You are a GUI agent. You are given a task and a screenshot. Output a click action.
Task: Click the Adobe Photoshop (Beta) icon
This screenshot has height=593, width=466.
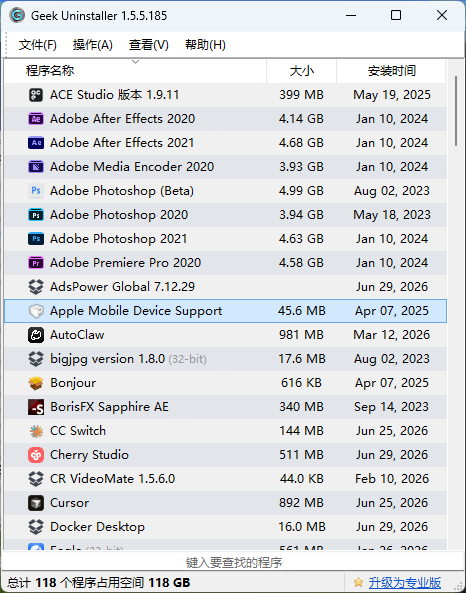click(x=36, y=191)
